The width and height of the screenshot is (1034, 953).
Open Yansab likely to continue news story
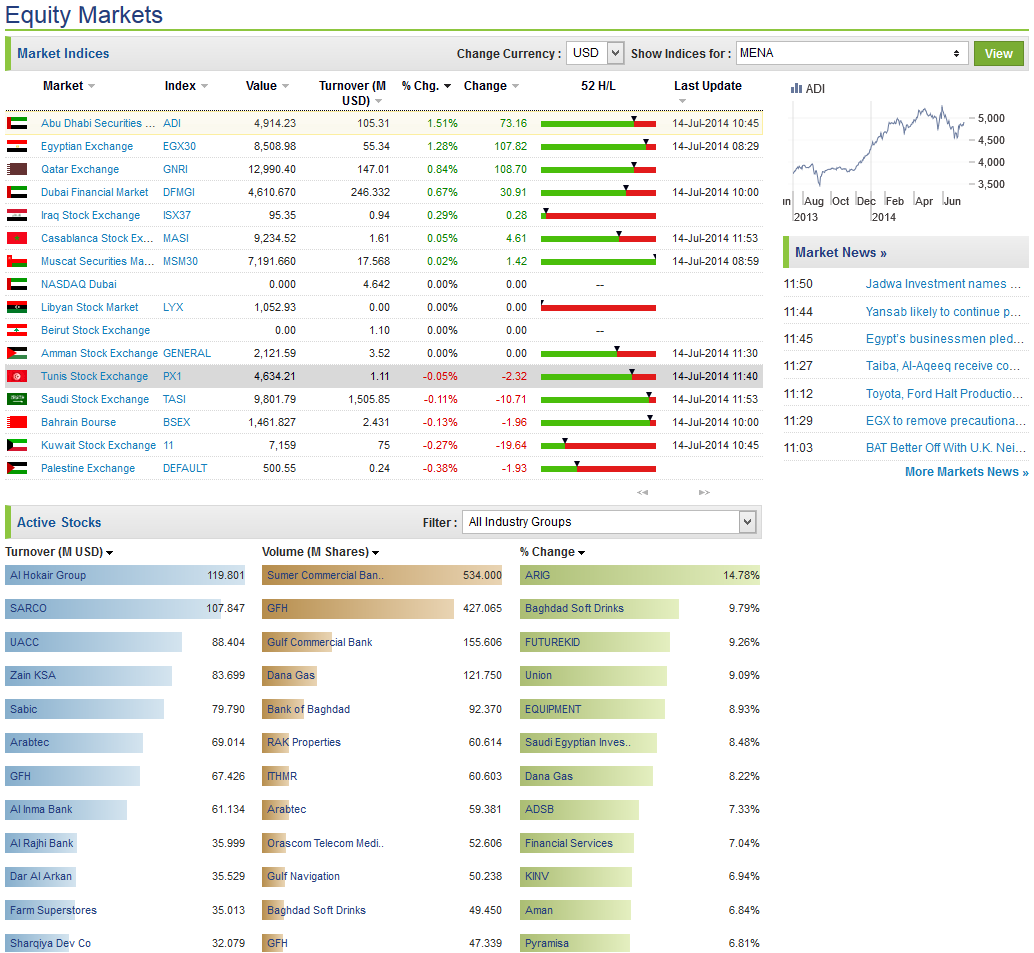tap(943, 312)
